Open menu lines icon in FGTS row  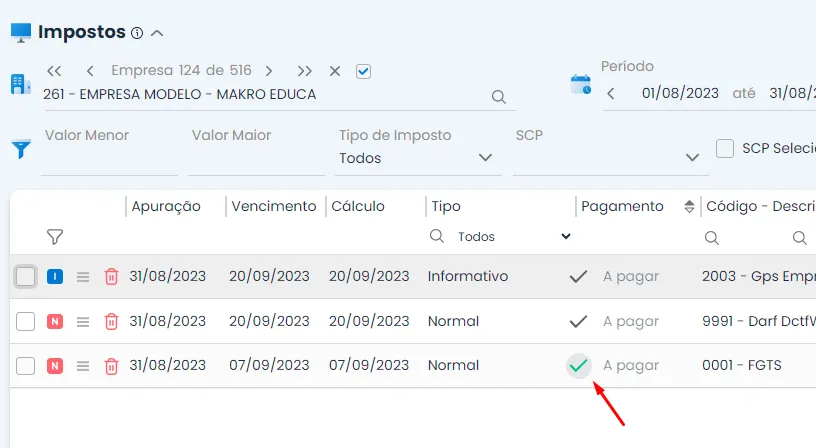pyautogui.click(x=83, y=366)
